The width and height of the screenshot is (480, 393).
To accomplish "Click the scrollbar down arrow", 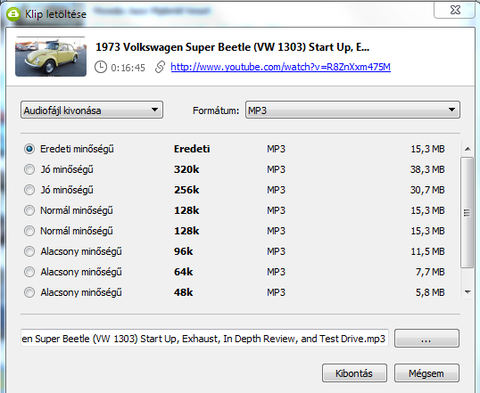I will tap(467, 292).
